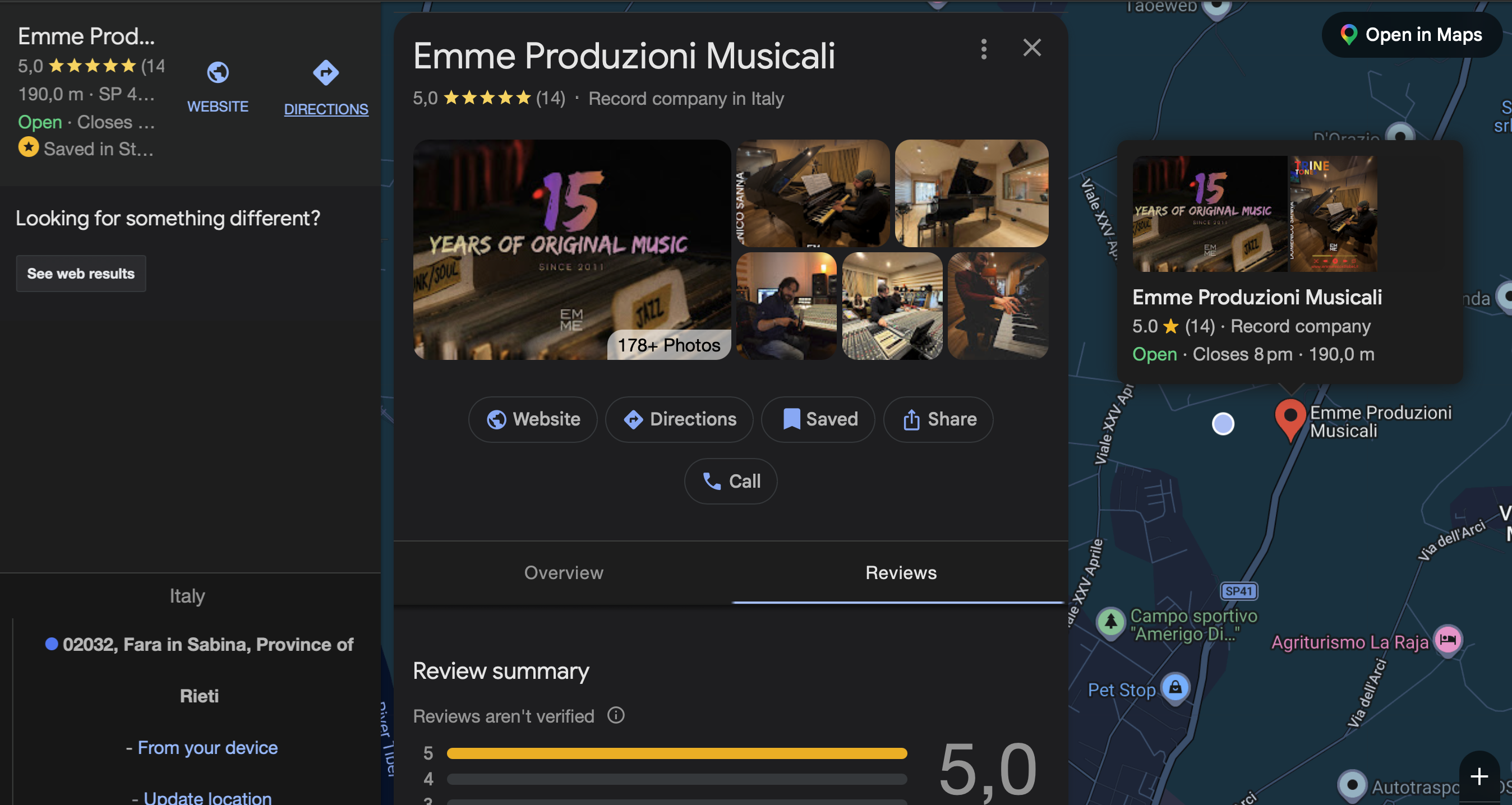Click the info icon beside Reviews aren't verified

pos(616,715)
